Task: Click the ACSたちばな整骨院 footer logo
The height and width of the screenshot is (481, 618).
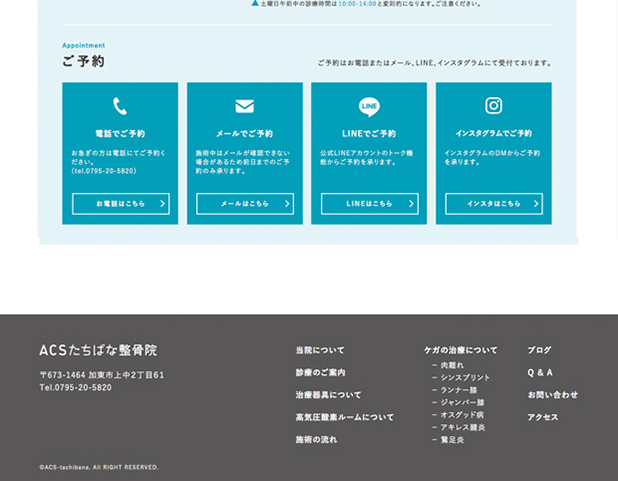Action: coord(98,350)
